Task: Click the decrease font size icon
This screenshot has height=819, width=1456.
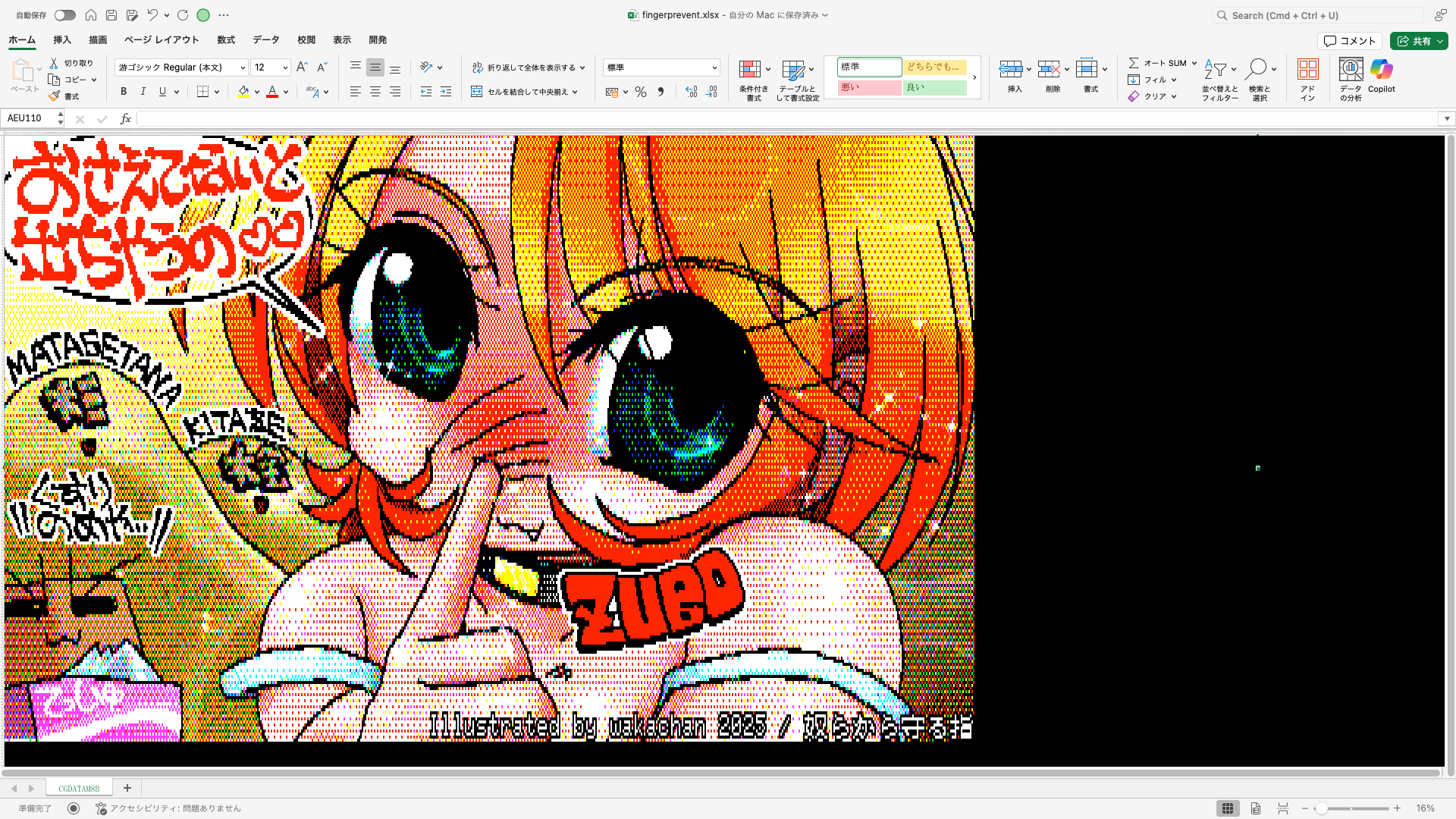Action: [x=322, y=67]
